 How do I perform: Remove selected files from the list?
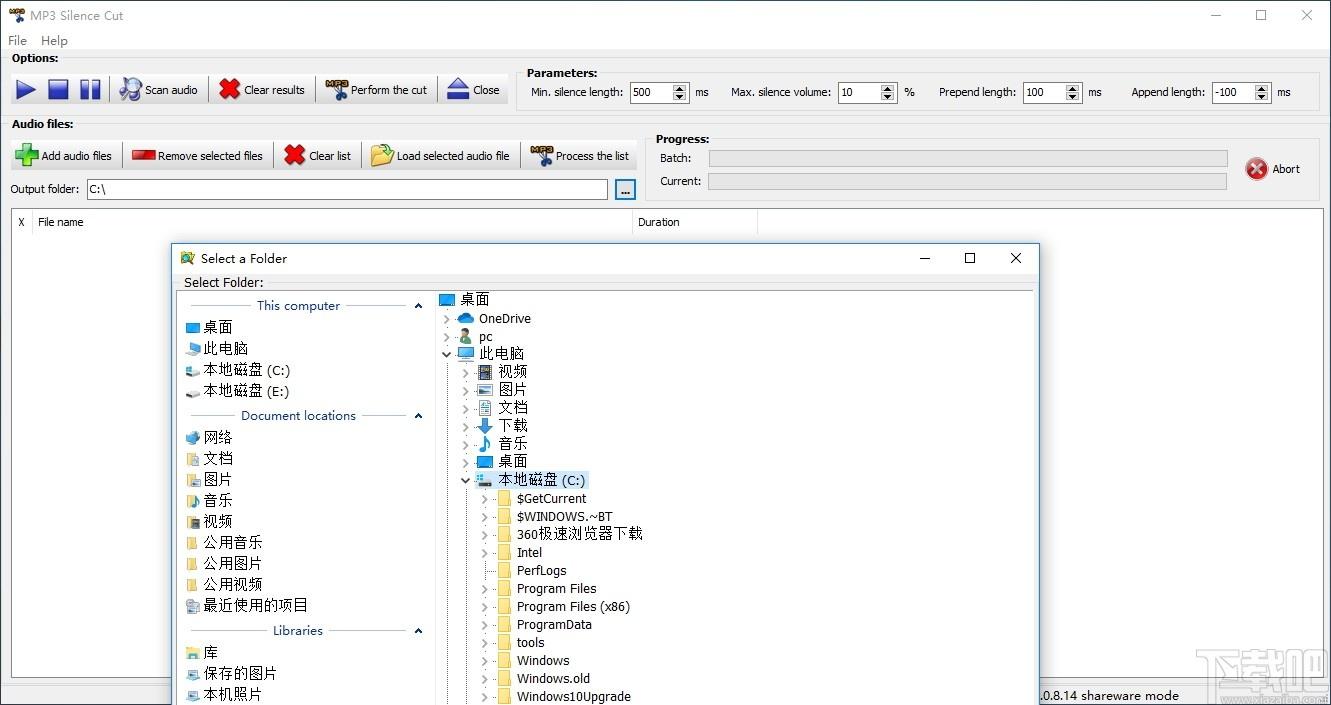click(x=197, y=156)
